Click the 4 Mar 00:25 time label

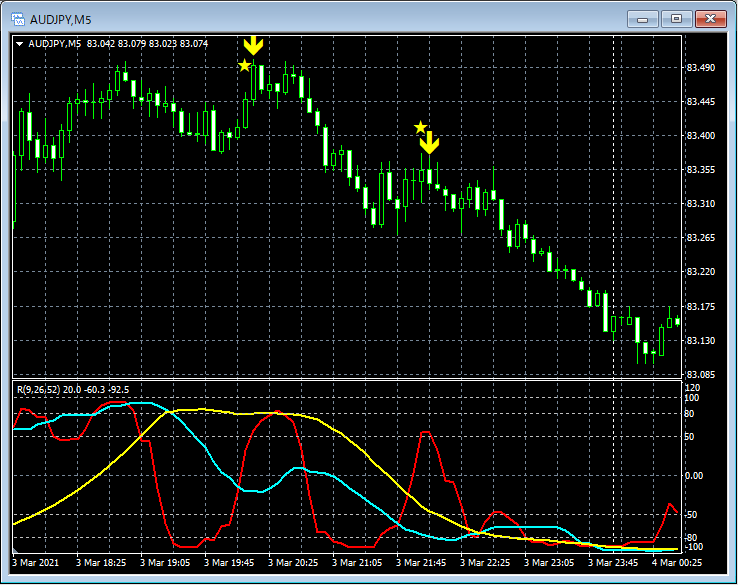(x=677, y=563)
